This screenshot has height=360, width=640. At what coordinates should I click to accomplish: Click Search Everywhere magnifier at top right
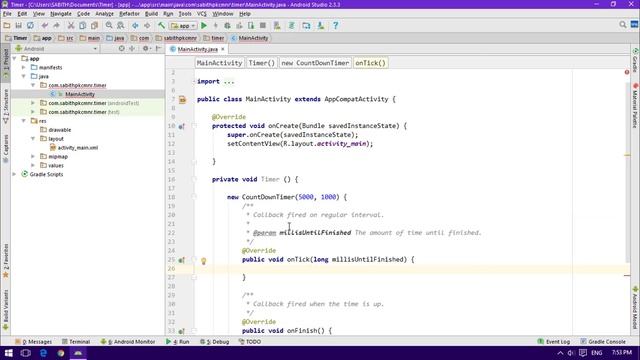pos(623,25)
